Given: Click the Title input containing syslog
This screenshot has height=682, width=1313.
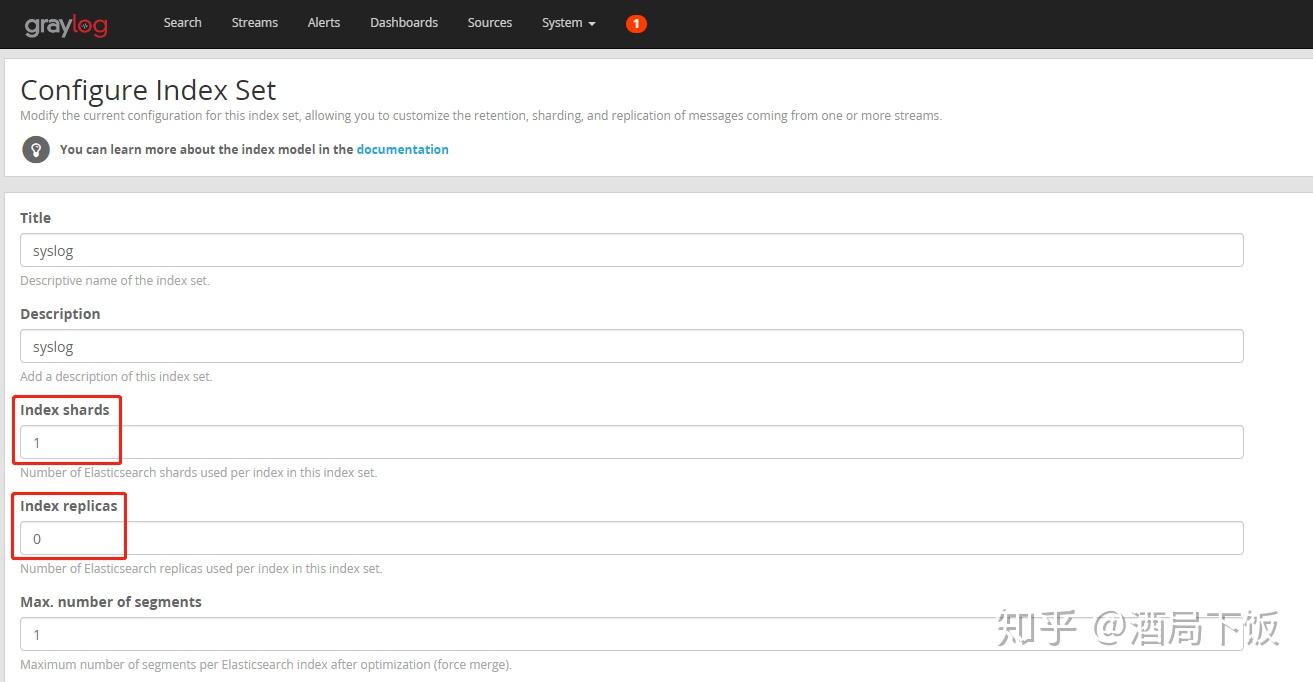Looking at the screenshot, I should pyautogui.click(x=631, y=250).
